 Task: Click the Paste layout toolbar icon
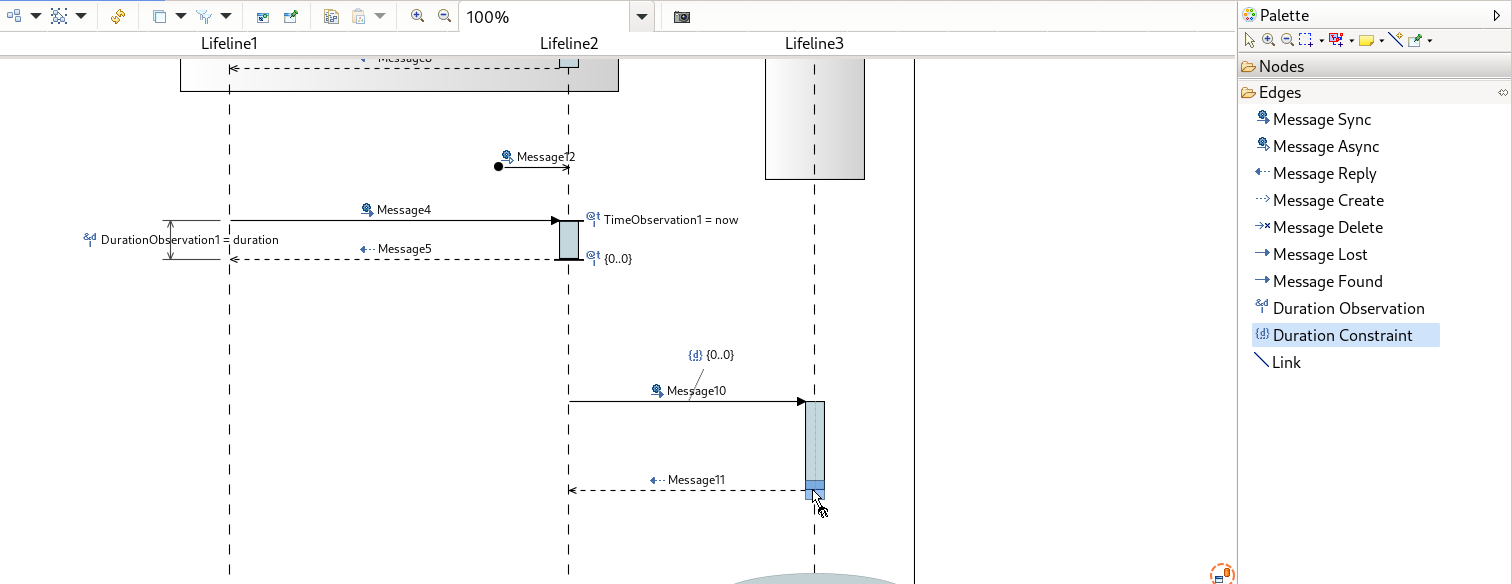click(358, 17)
